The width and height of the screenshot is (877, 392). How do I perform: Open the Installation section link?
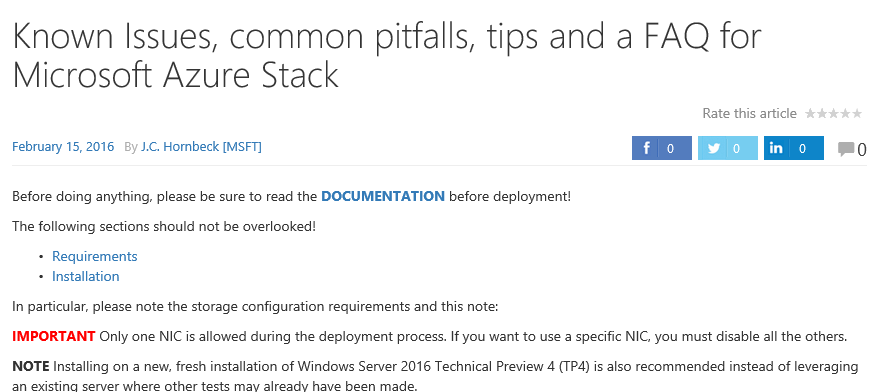(x=86, y=276)
